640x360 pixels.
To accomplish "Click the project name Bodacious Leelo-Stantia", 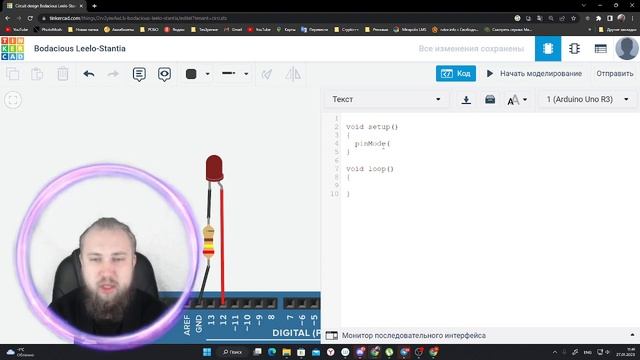I will point(80,49).
